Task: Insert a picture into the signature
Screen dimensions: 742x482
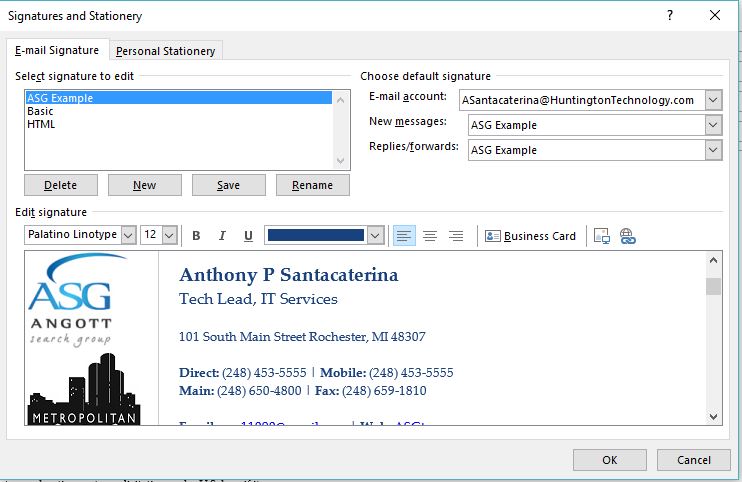Action: pyautogui.click(x=601, y=236)
